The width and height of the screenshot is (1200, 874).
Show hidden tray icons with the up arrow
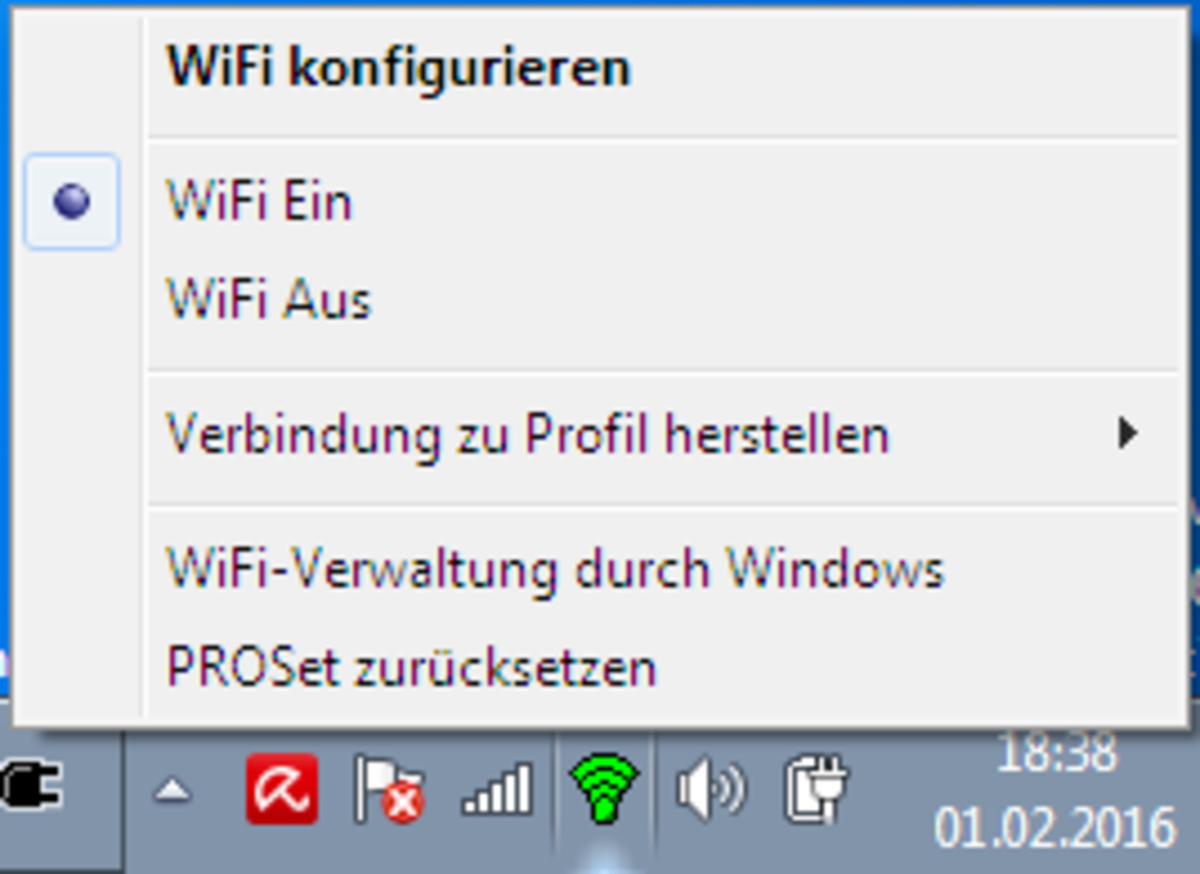click(x=173, y=792)
